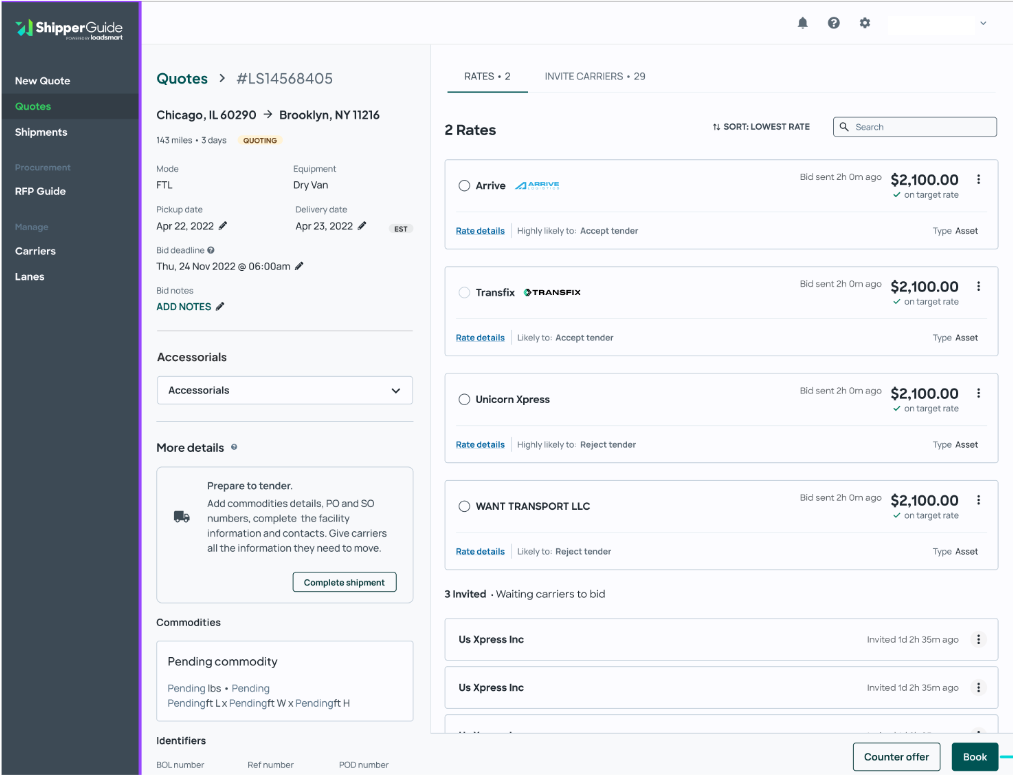Open RFP Guide in the sidebar
The height and width of the screenshot is (778, 1013).
coord(40,191)
